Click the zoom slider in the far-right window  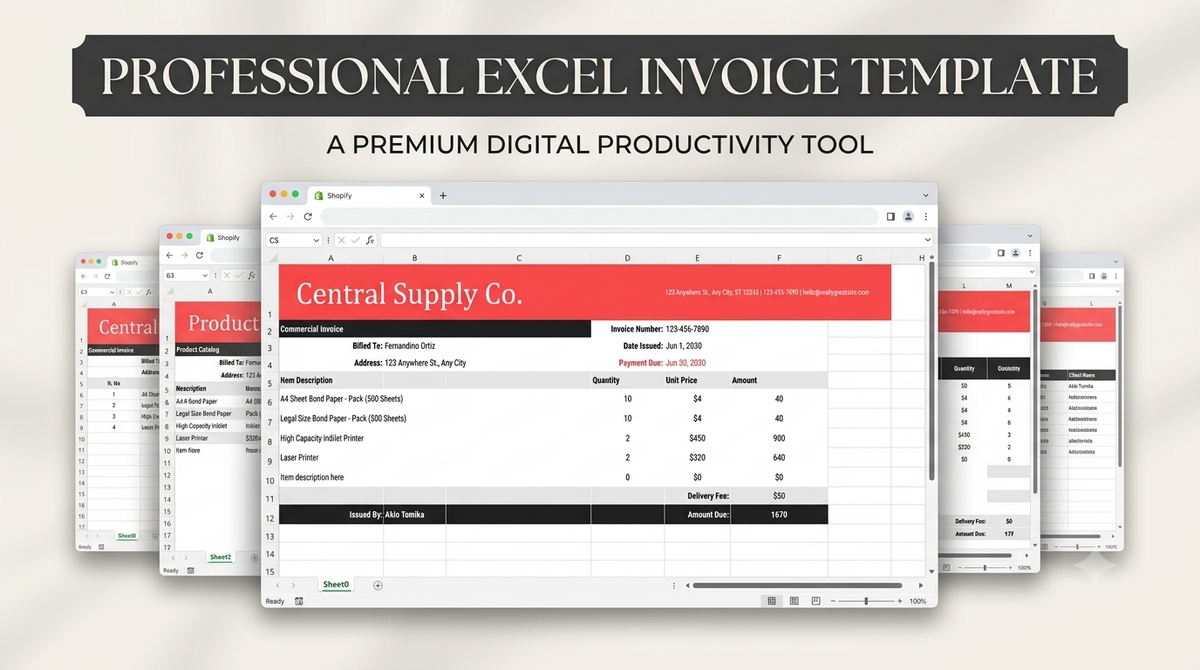[1078, 546]
